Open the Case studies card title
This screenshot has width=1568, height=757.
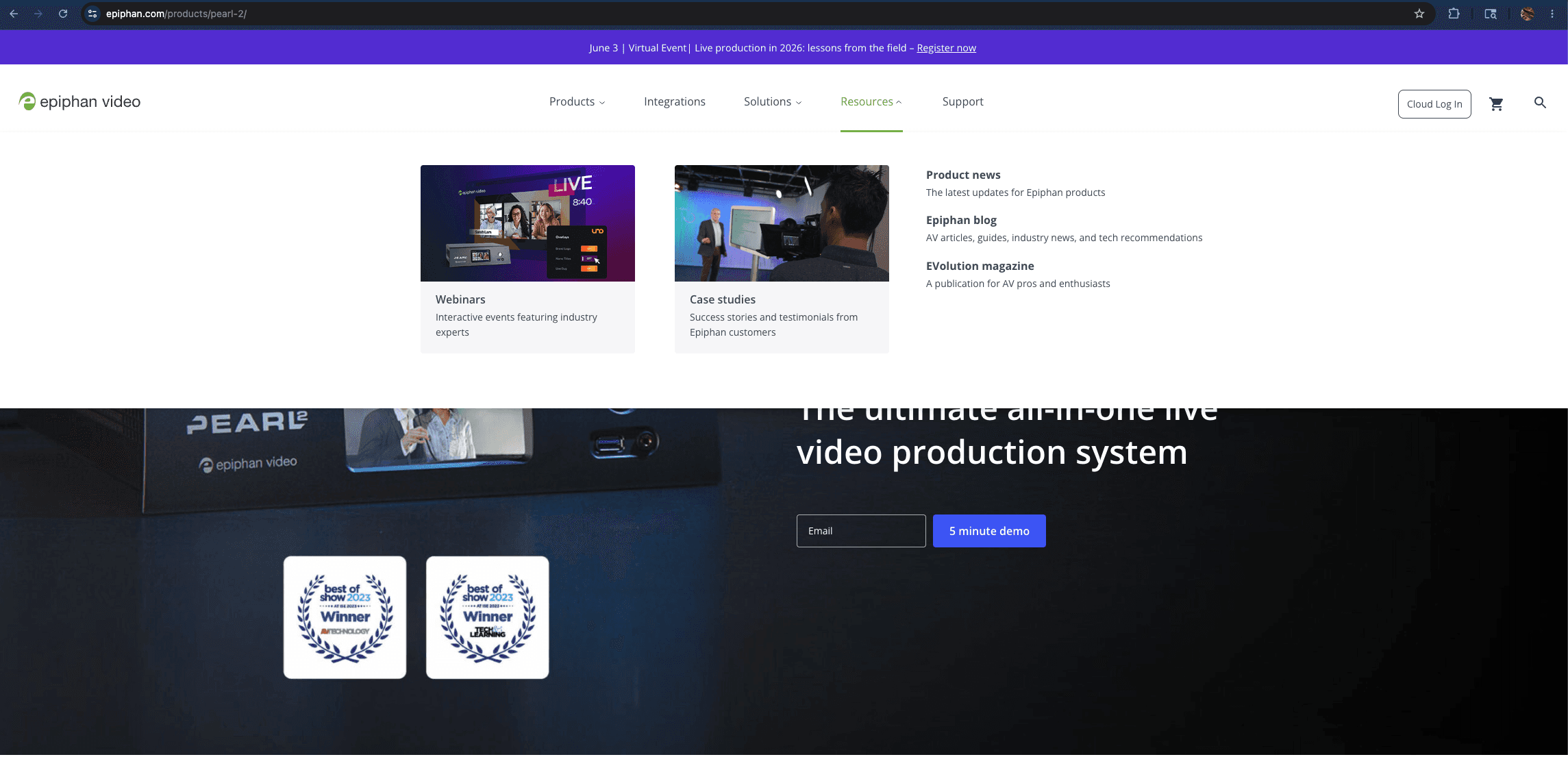(723, 299)
